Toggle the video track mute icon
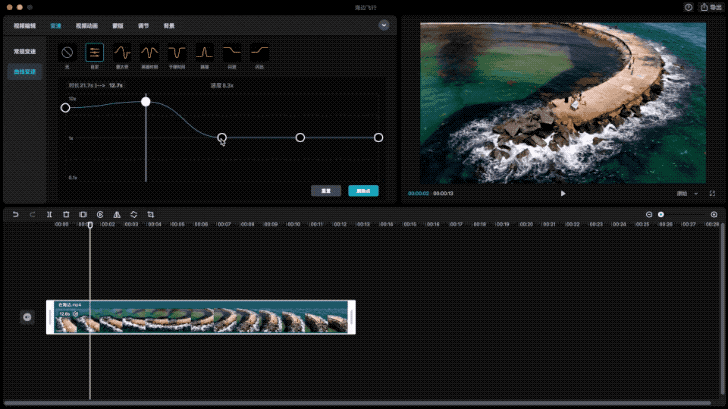This screenshot has width=728, height=409. click(27, 317)
